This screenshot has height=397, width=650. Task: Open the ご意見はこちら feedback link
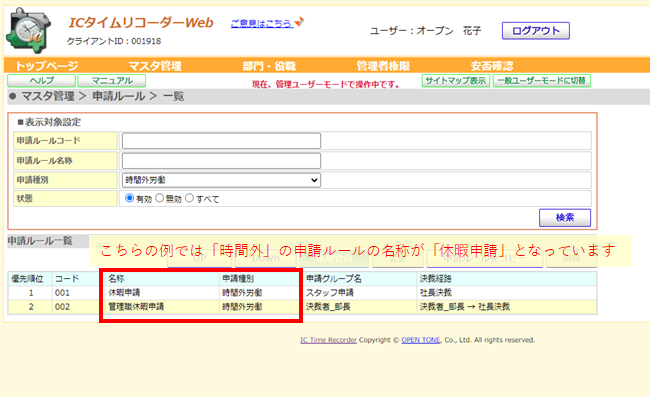(x=262, y=24)
